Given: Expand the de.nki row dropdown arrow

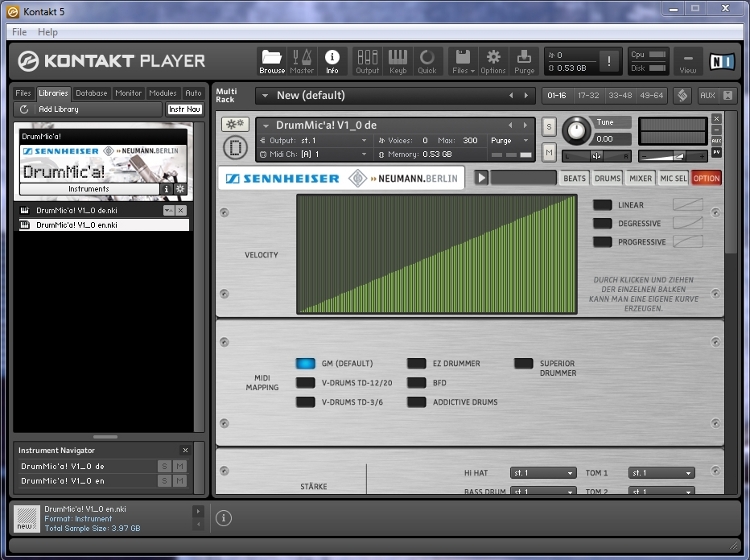Looking at the screenshot, I should [168, 210].
